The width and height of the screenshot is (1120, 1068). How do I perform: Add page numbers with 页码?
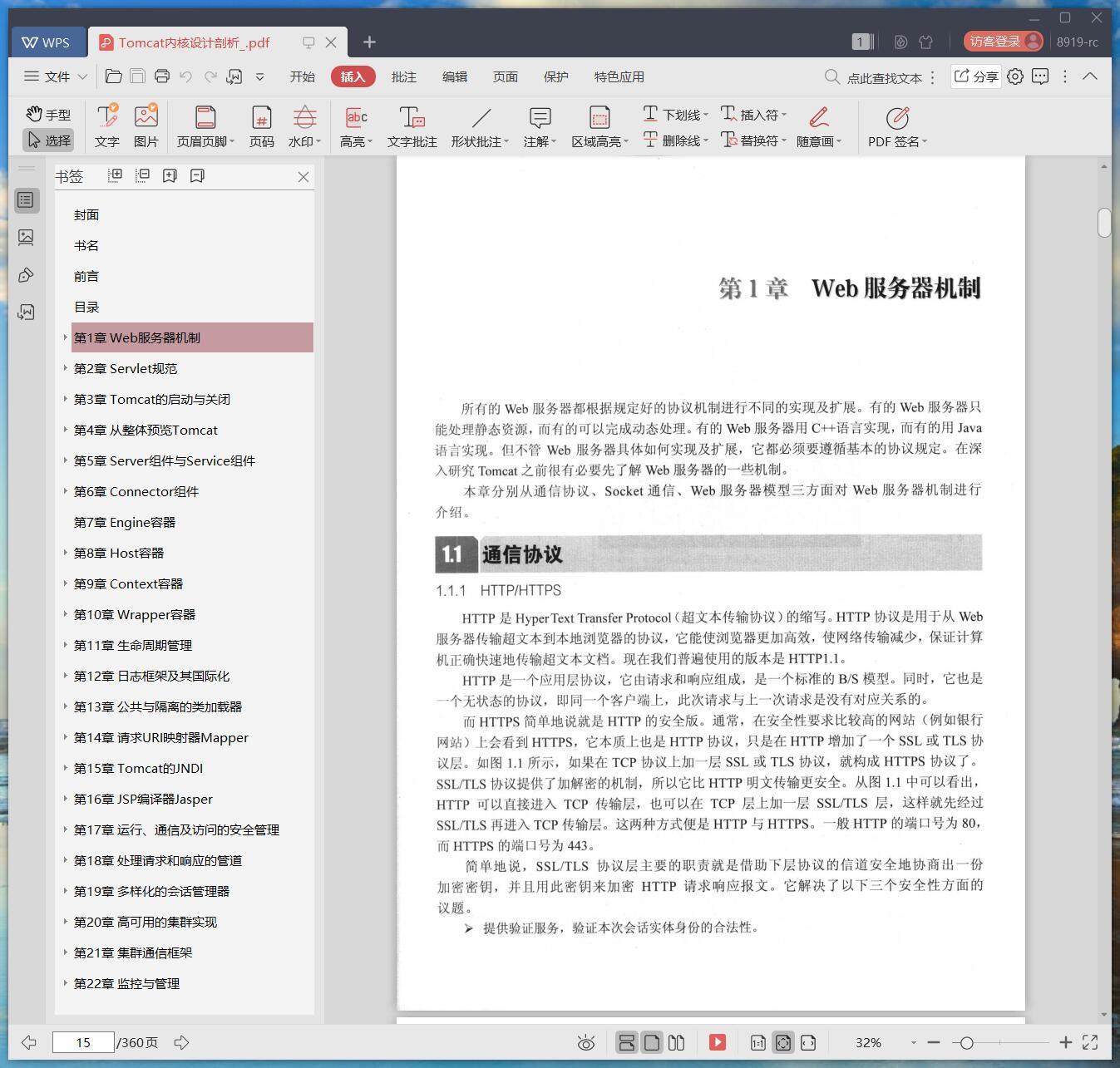click(261, 126)
